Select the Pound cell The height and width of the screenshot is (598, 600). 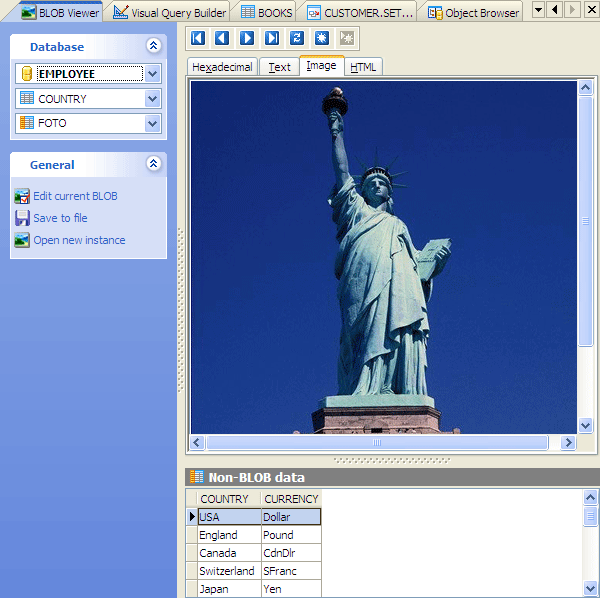(x=291, y=535)
